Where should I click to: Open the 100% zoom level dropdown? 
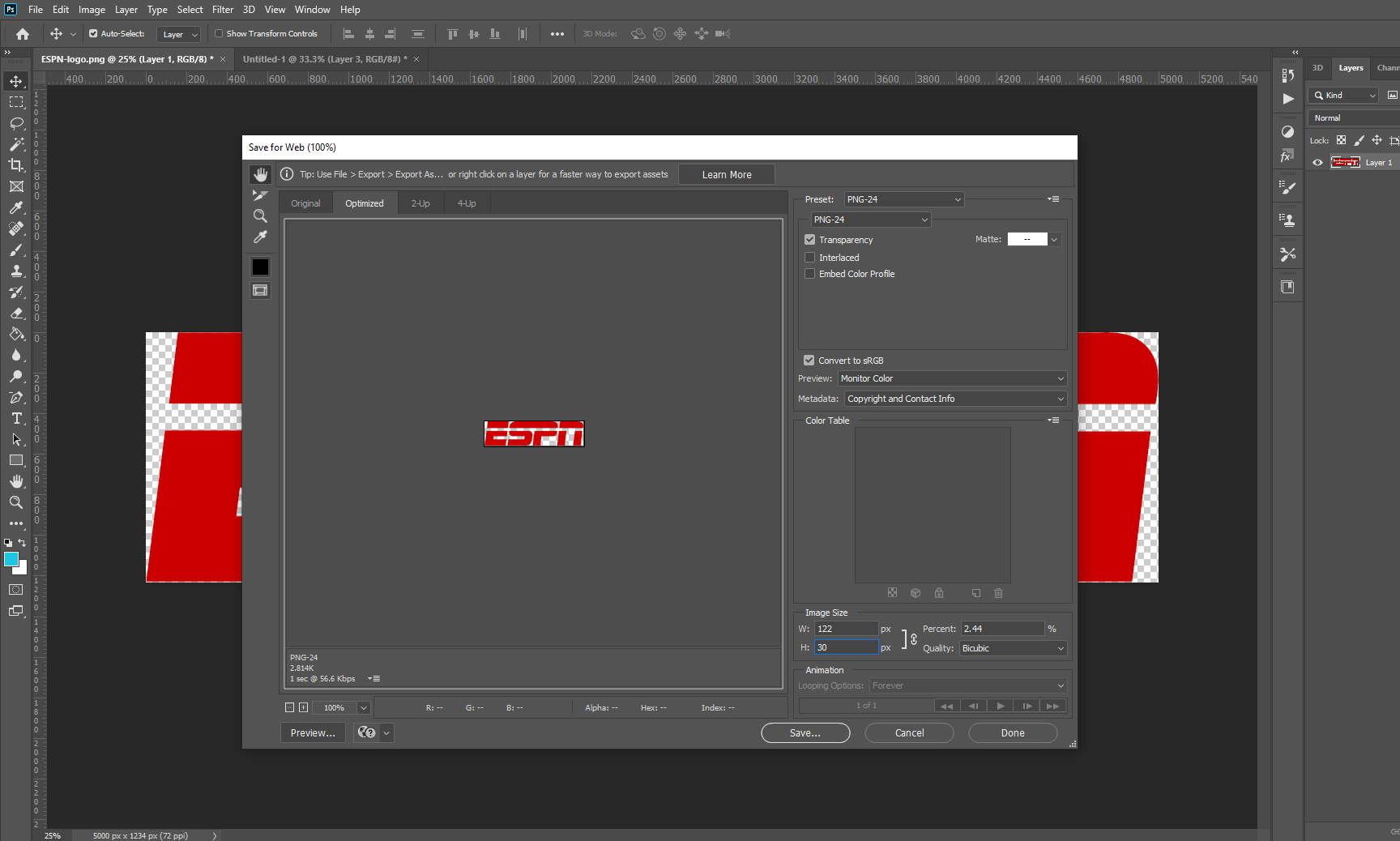[x=364, y=708]
